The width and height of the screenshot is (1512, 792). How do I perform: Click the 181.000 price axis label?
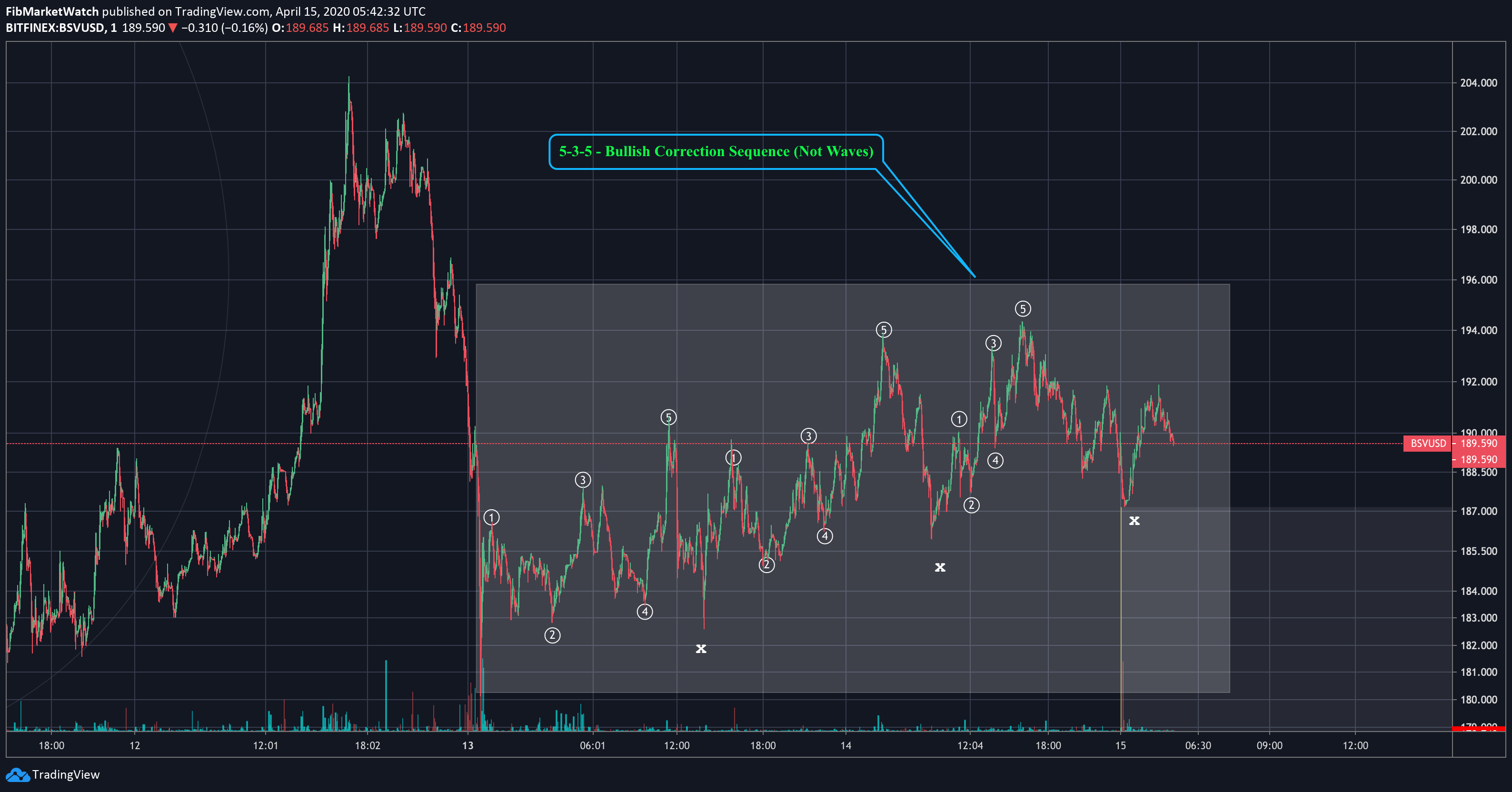click(x=1479, y=673)
